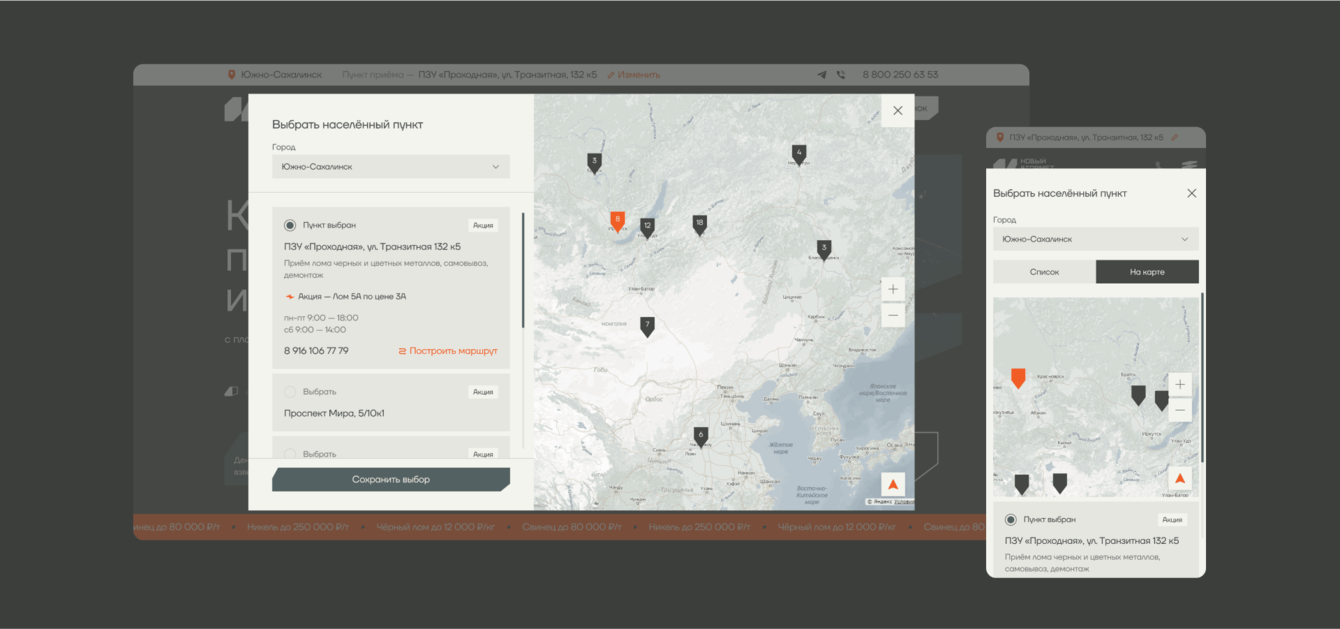The image size is (1340, 629).
Task: Click Акция badge in the mobile card
Action: click(1172, 520)
